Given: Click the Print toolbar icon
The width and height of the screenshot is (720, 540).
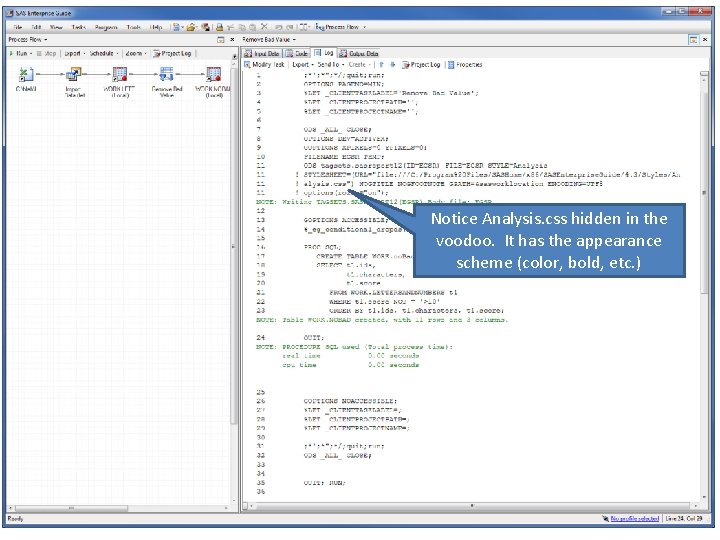Looking at the screenshot, I should [219, 27].
